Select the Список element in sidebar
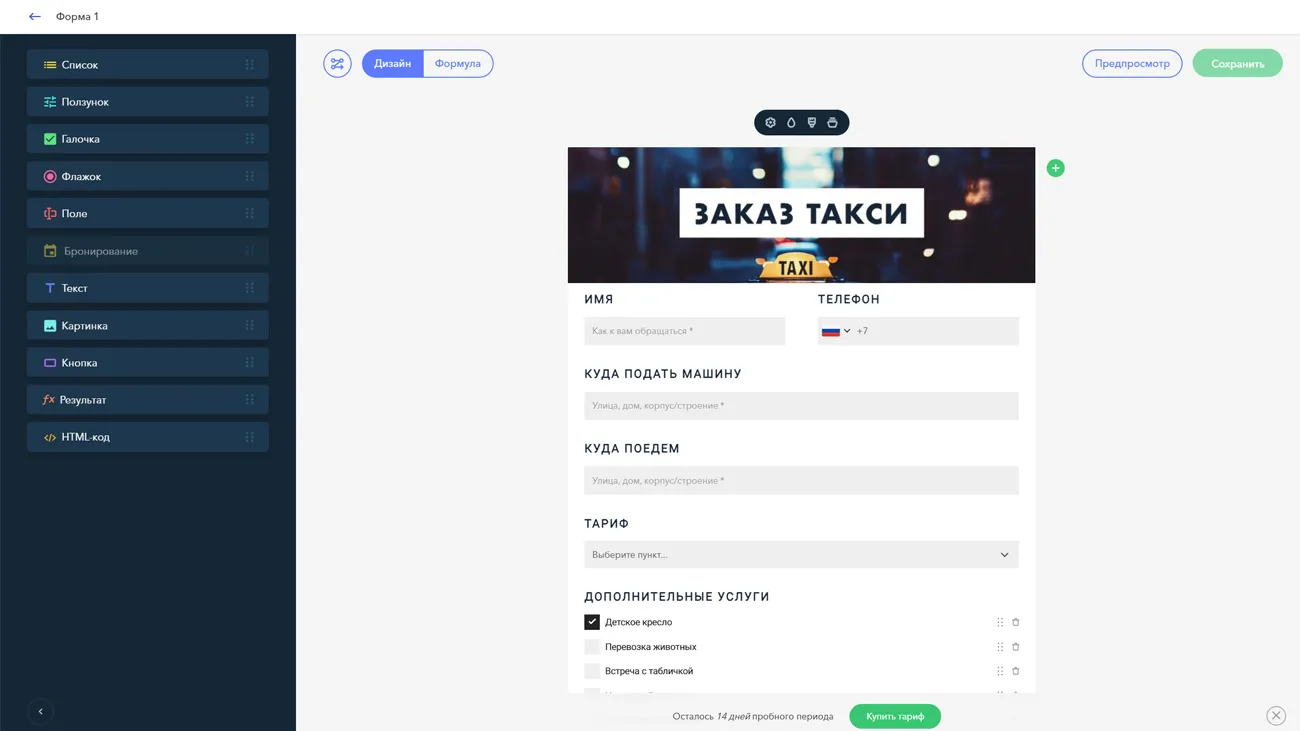Image resolution: width=1300 pixels, height=731 pixels. tap(147, 65)
